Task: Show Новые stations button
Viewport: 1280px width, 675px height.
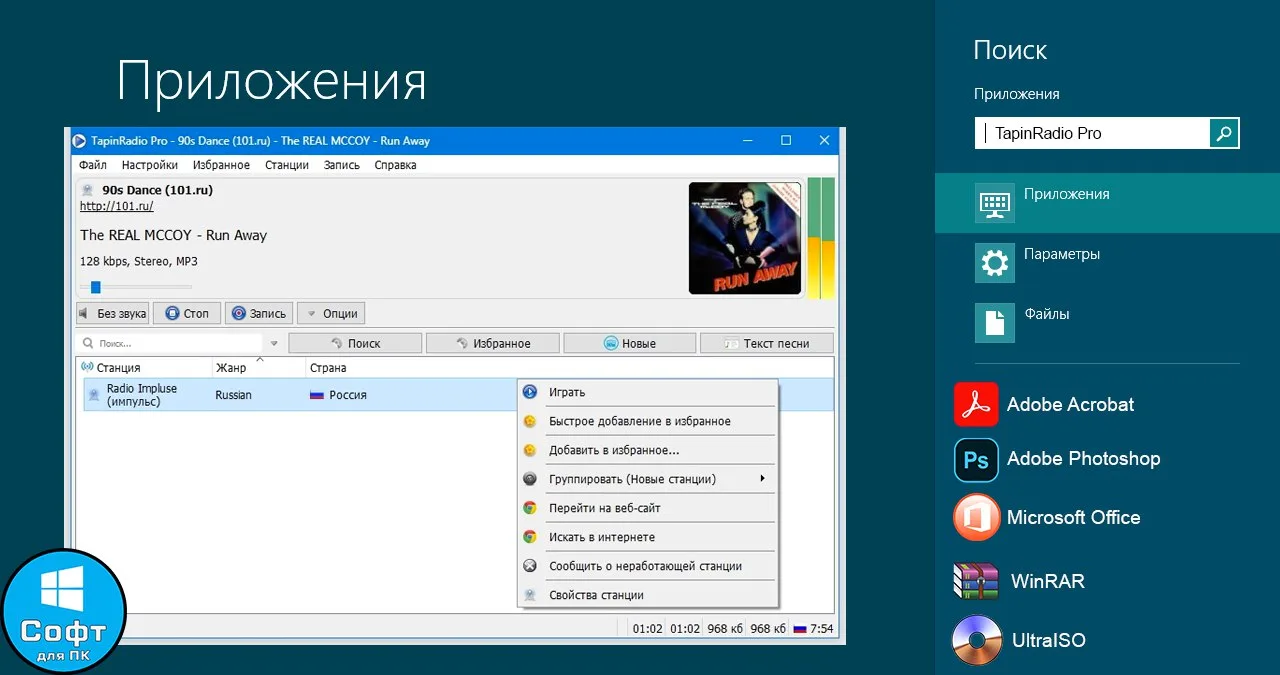Action: [630, 343]
